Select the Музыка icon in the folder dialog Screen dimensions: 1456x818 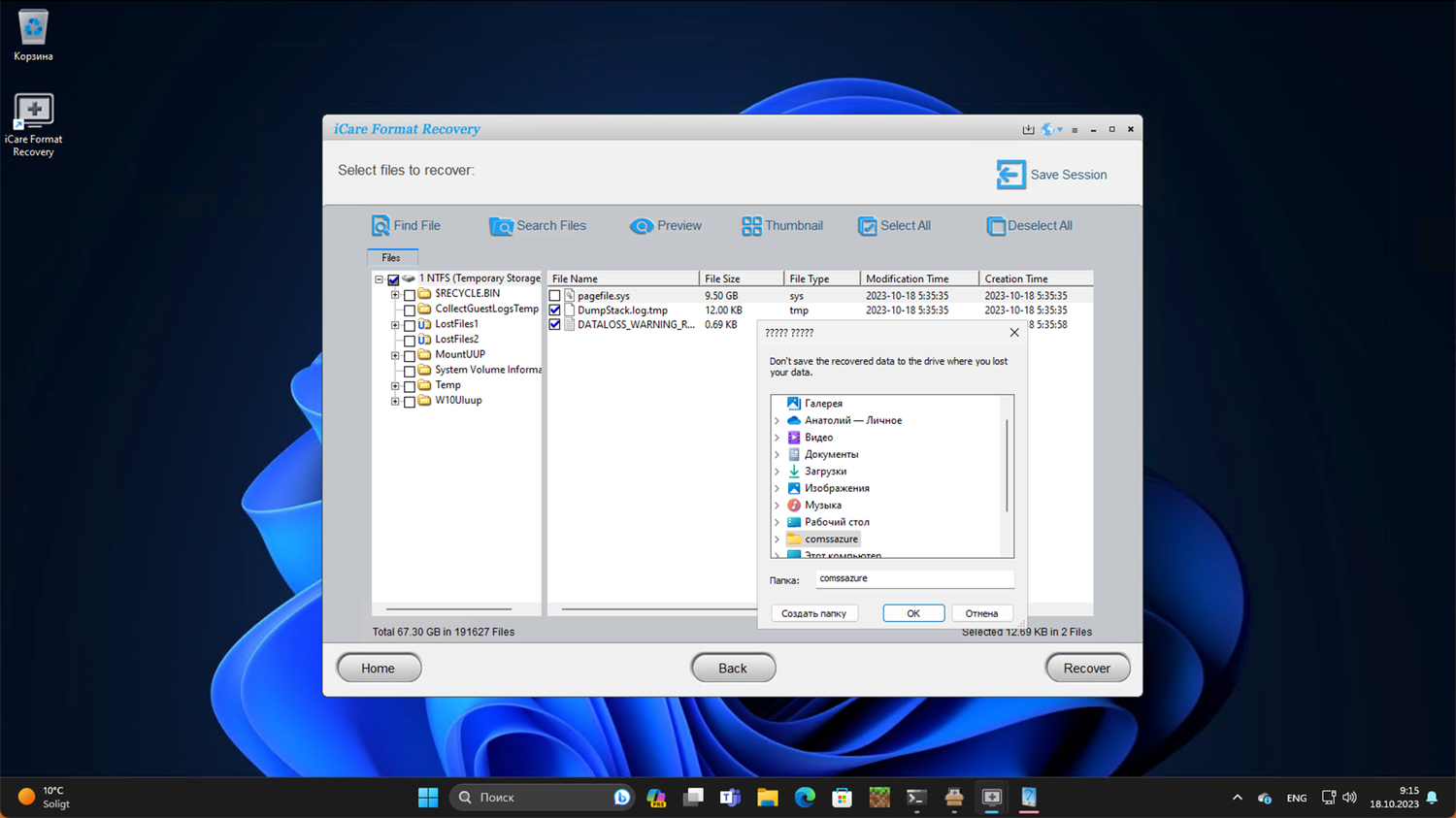(793, 506)
